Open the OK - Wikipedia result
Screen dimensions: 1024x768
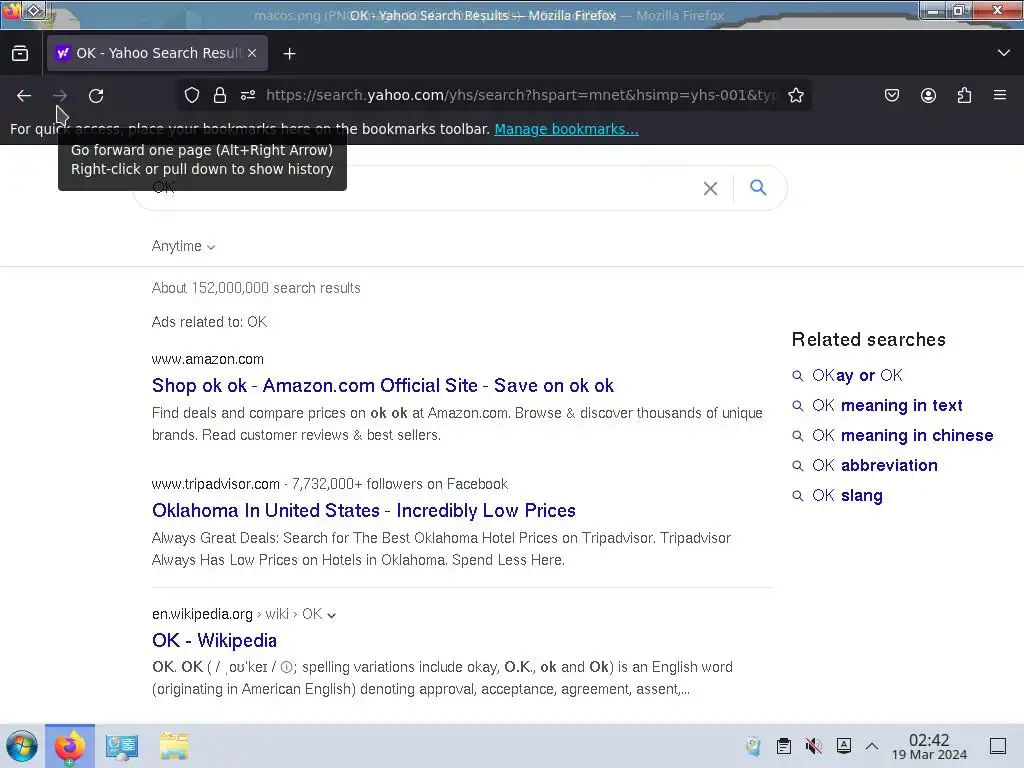click(214, 641)
